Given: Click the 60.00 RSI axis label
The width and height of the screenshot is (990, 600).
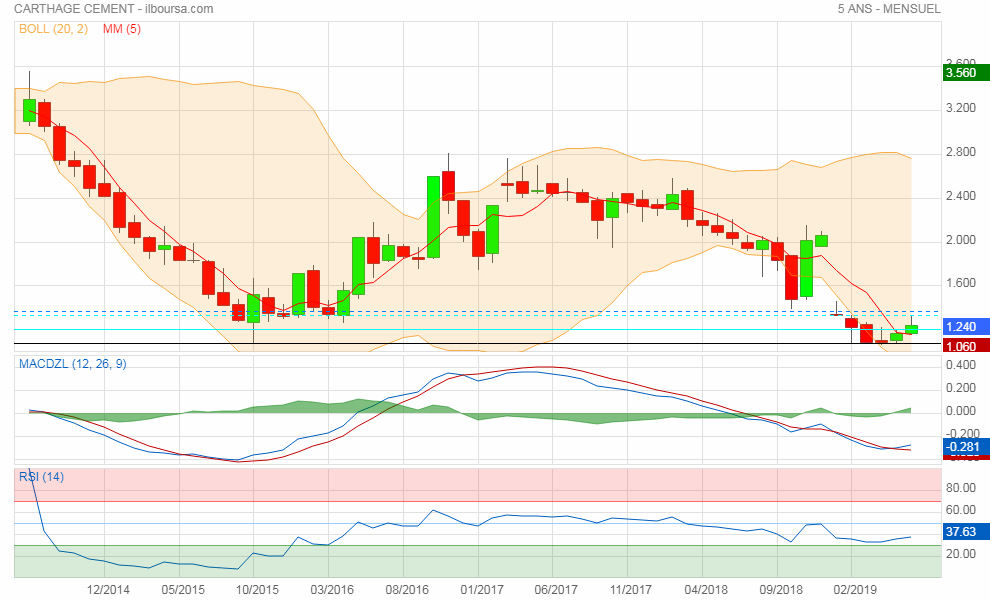Looking at the screenshot, I should [x=961, y=510].
